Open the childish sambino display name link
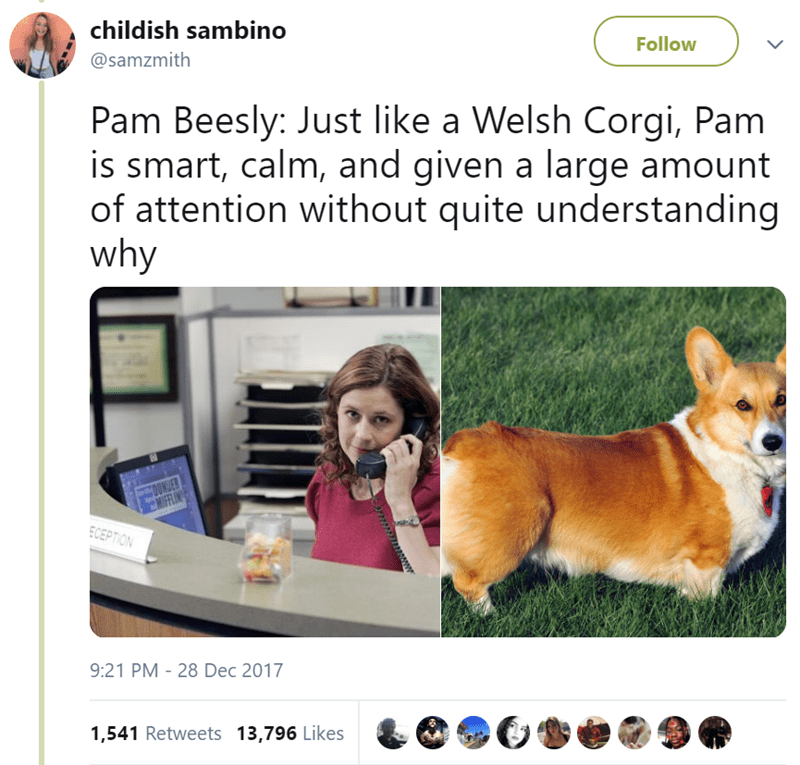 pyautogui.click(x=188, y=30)
